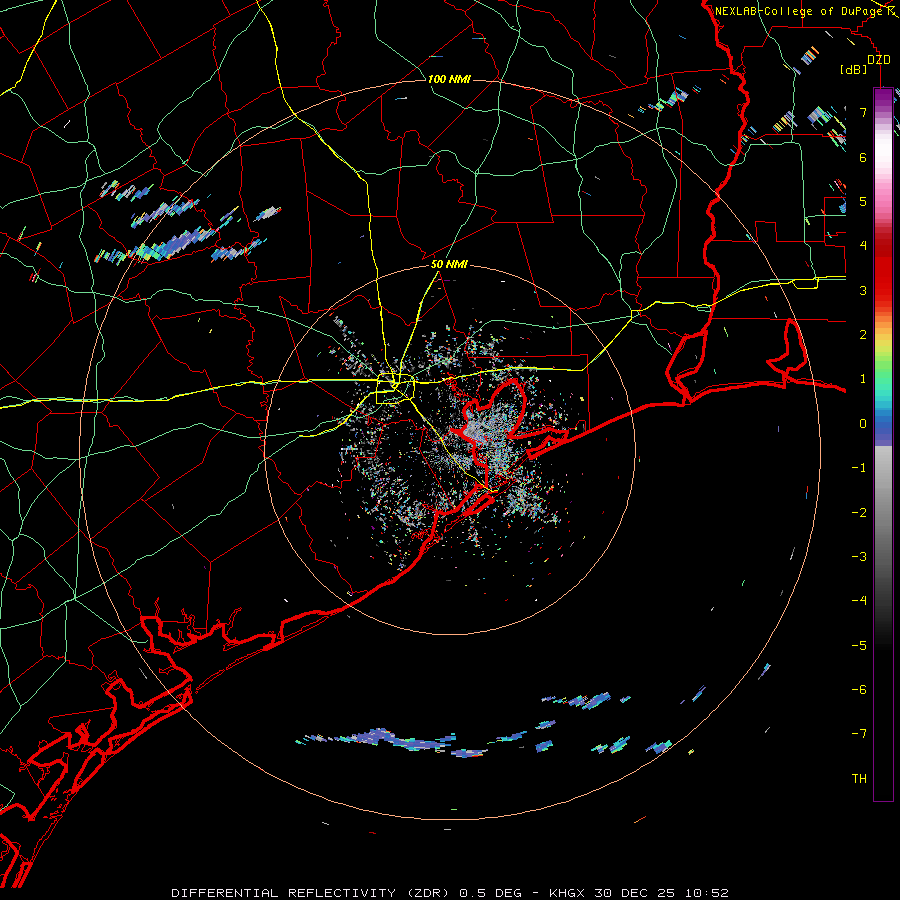Click the TH threshold label on the scale
The width and height of the screenshot is (900, 900).
coord(859,779)
